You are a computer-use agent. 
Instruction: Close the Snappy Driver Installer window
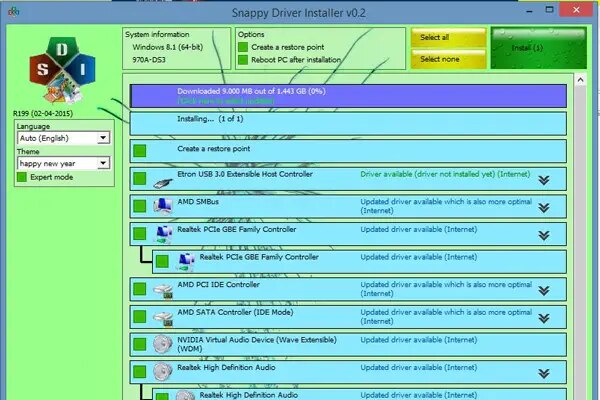[576, 10]
